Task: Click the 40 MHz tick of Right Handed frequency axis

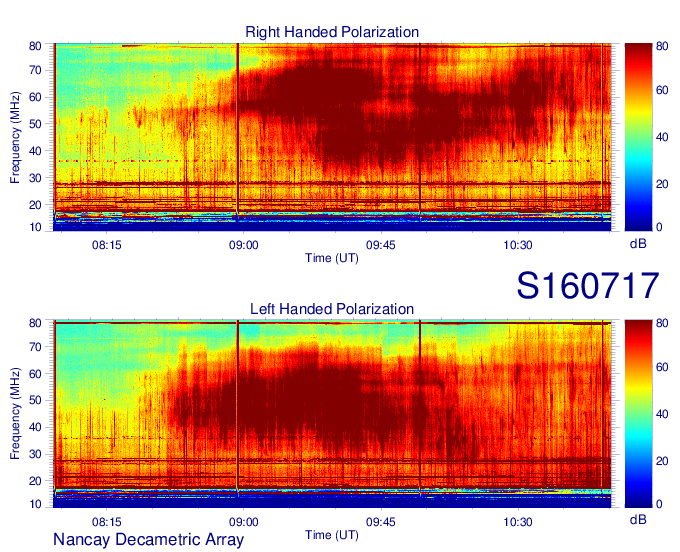Action: tap(35, 151)
